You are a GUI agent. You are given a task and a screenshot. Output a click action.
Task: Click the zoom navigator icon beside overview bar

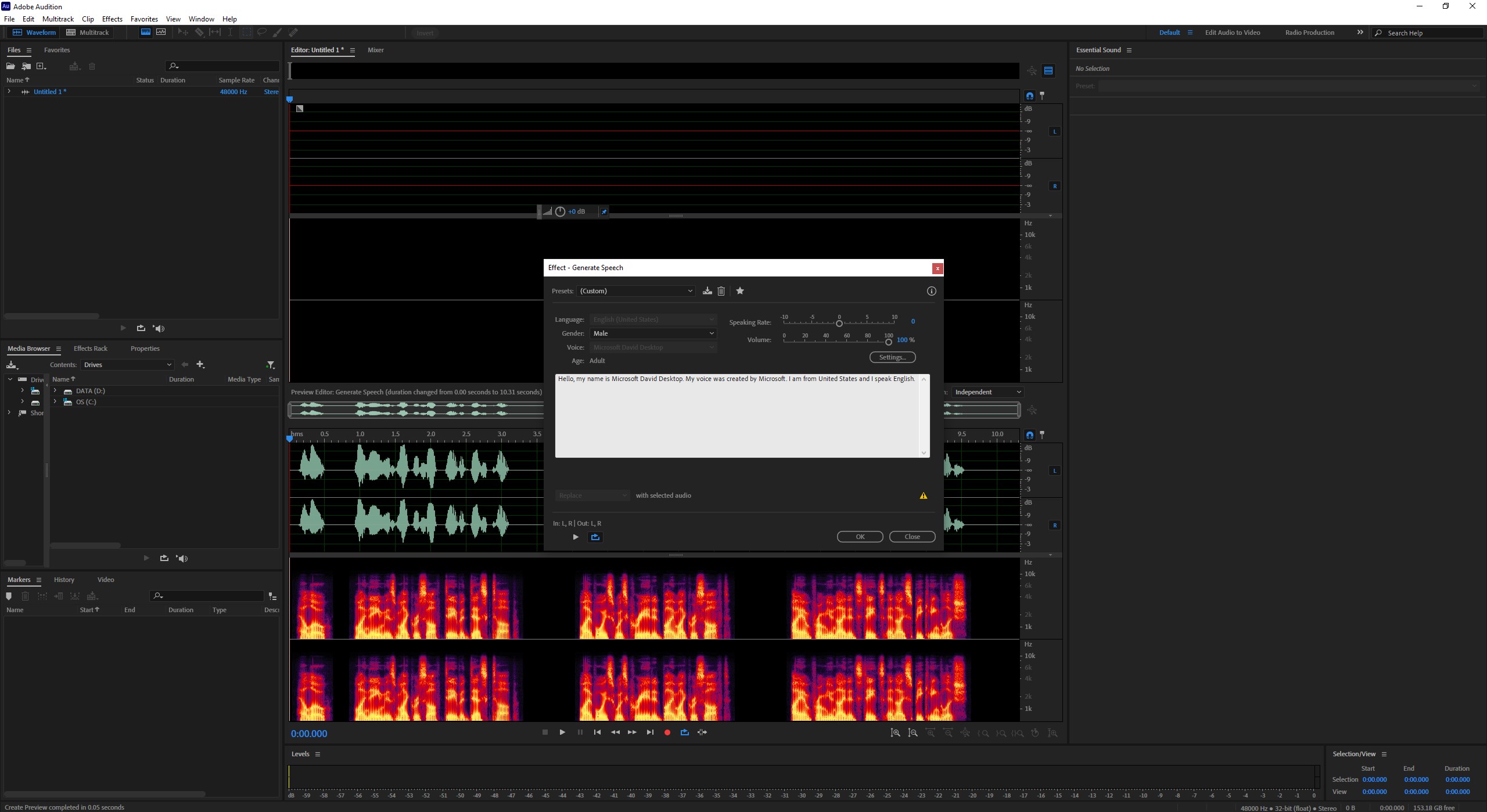(1032, 71)
